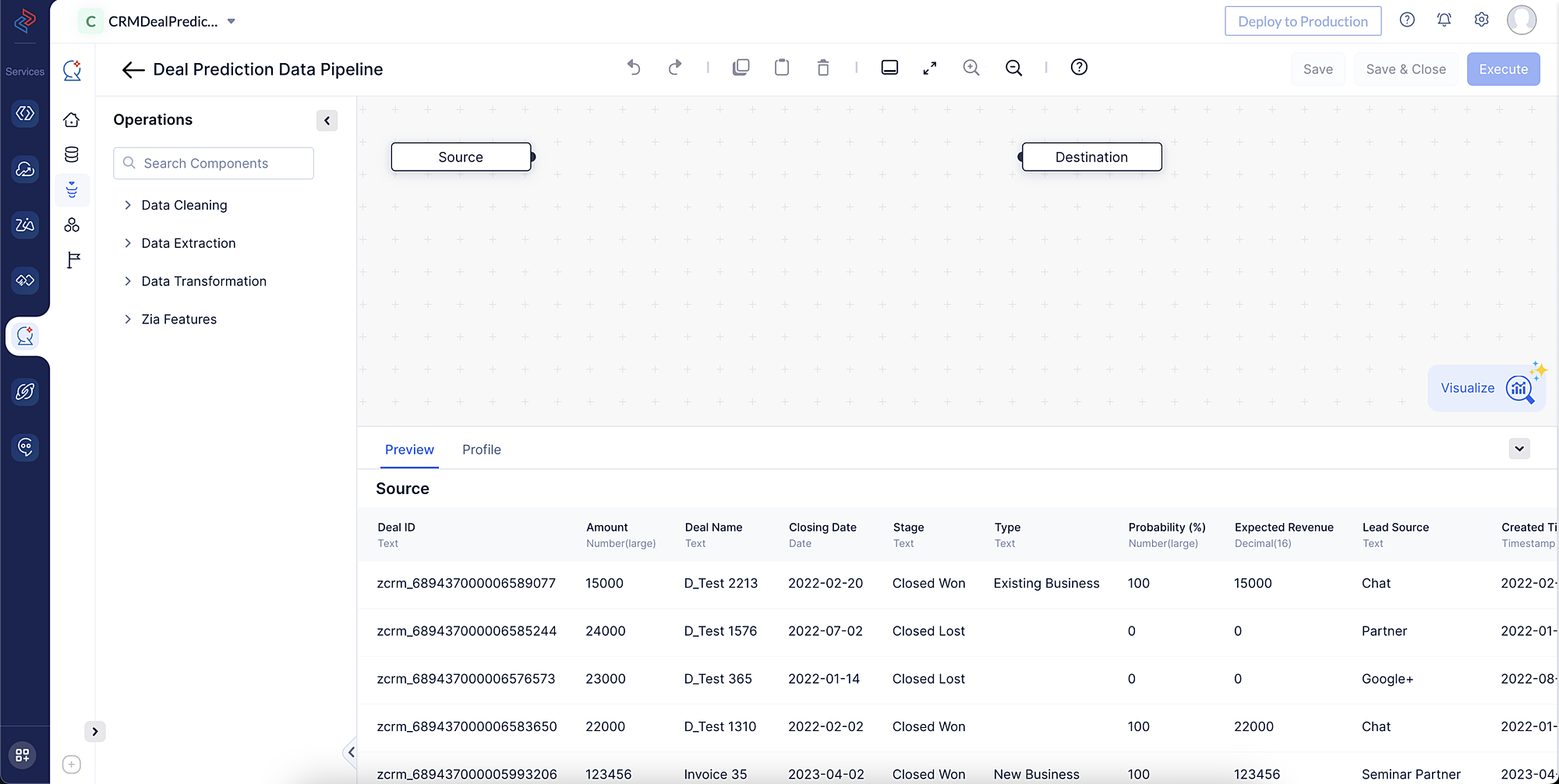Open the orbit service icon in the Services bar
The width and height of the screenshot is (1559, 784).
[25, 391]
